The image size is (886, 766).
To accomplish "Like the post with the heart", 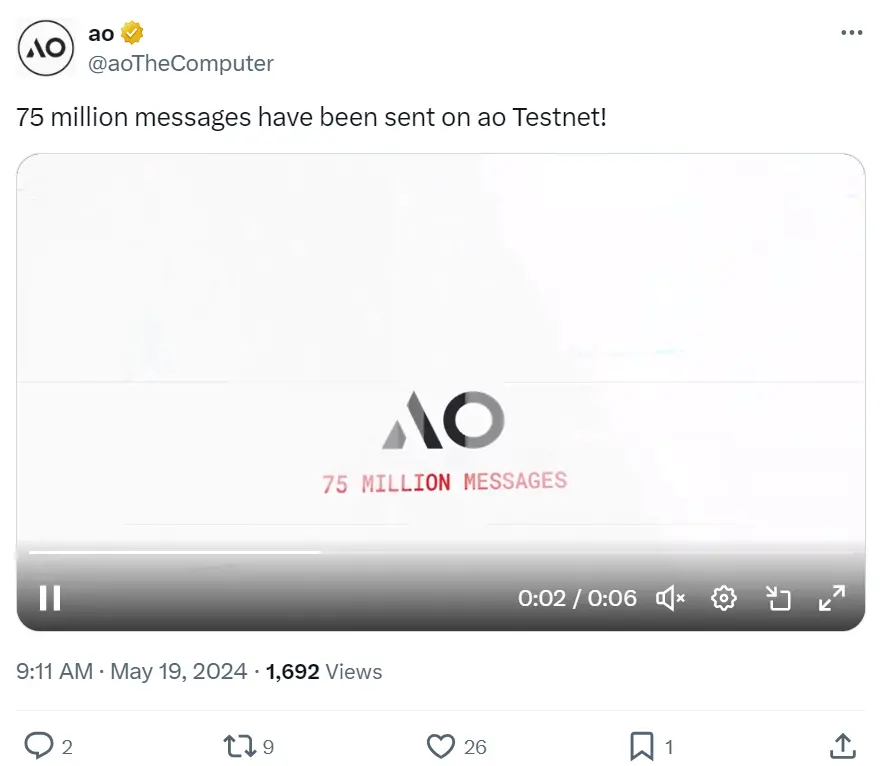I will (441, 746).
